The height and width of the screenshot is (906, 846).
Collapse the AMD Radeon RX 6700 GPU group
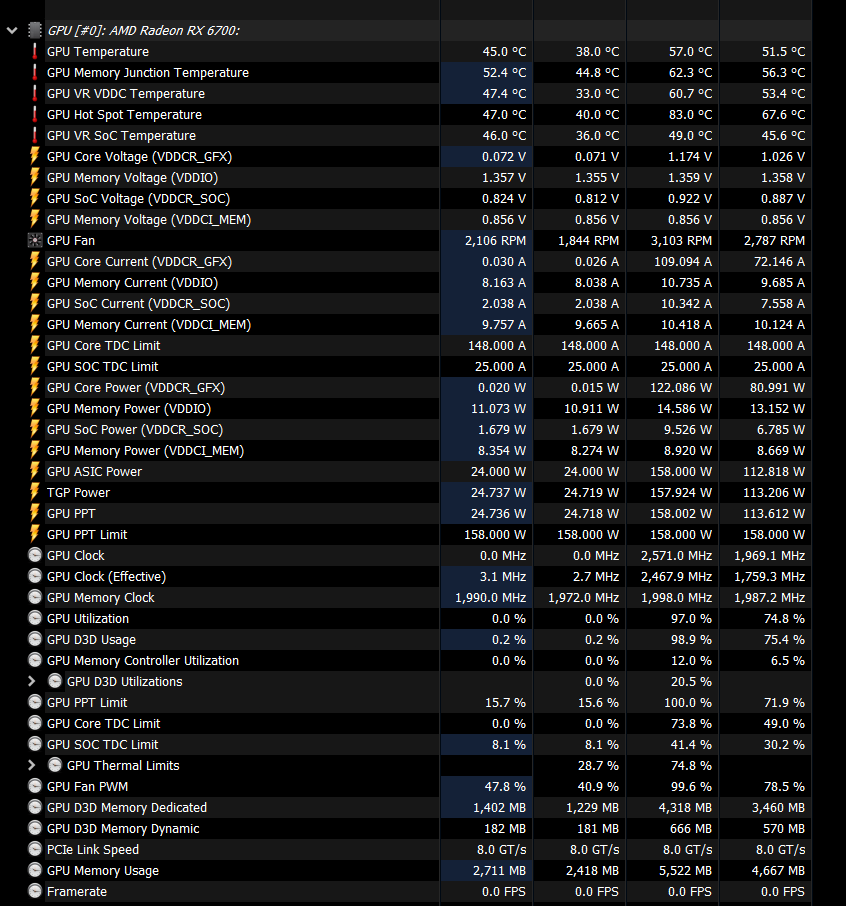12,31
